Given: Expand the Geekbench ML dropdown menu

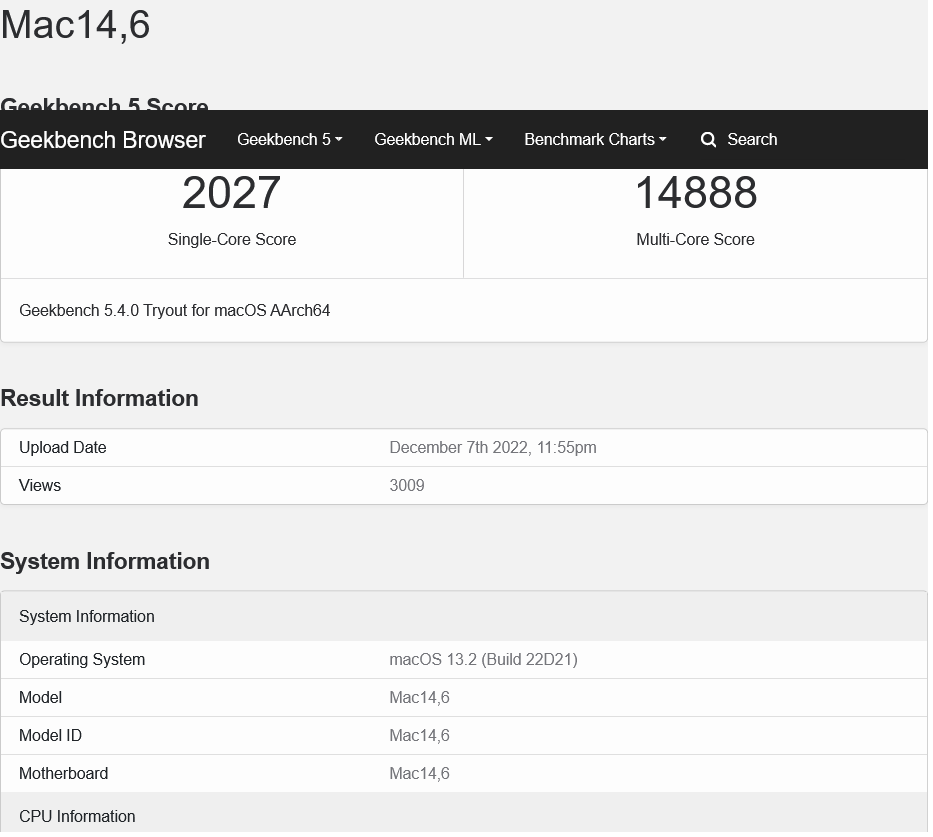Looking at the screenshot, I should pos(433,140).
